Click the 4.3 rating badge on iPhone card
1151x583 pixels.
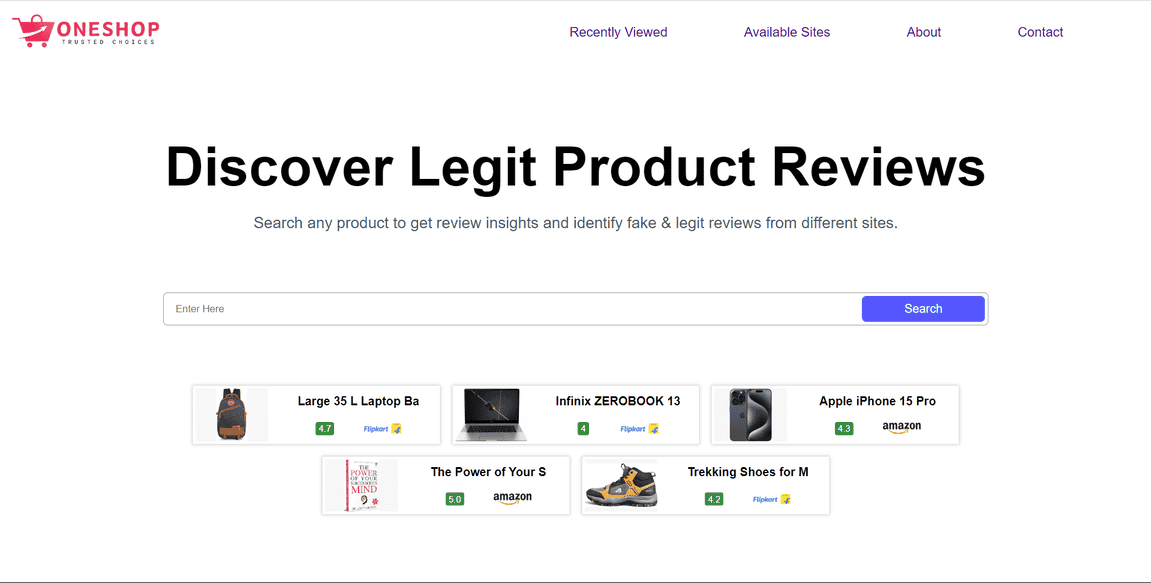point(844,429)
